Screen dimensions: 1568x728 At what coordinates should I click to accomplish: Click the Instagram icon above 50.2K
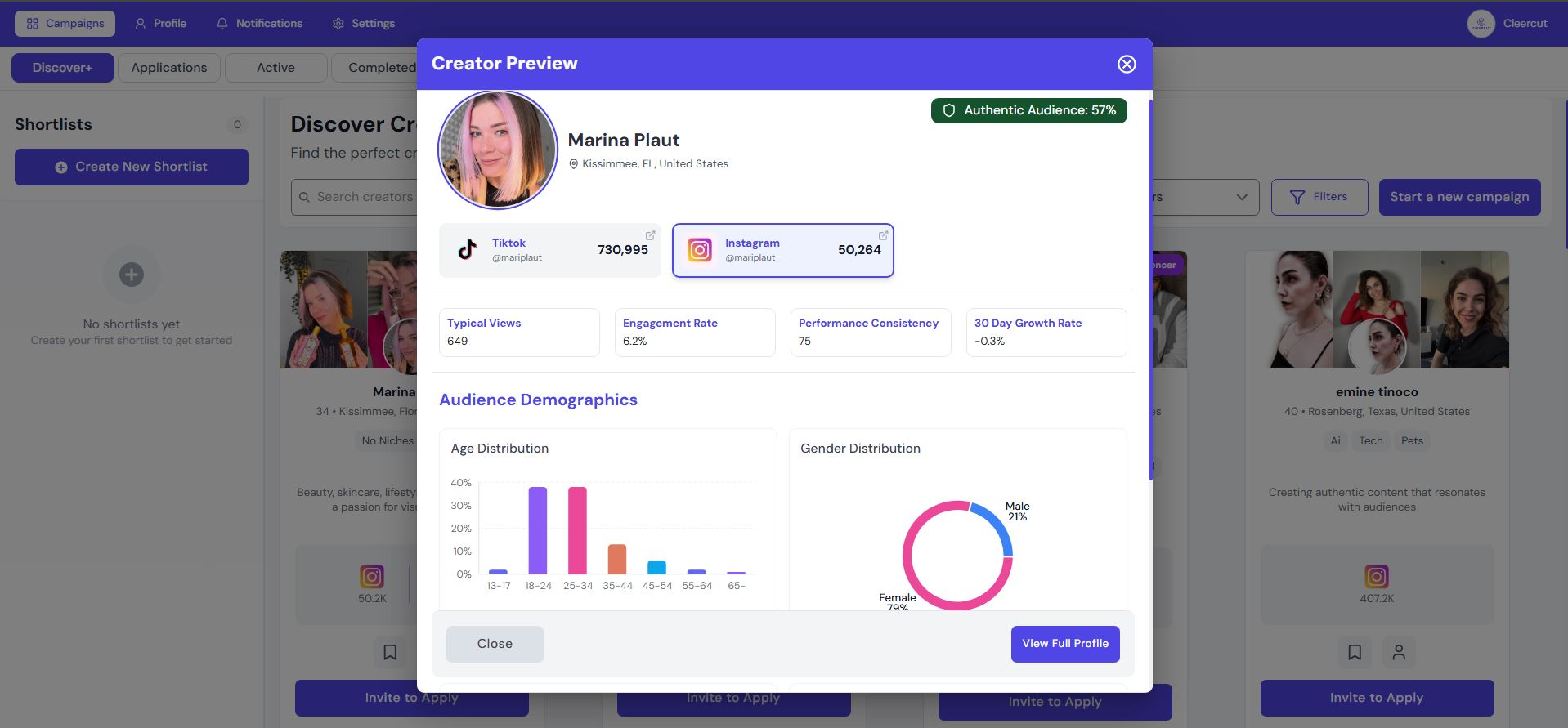pyautogui.click(x=372, y=577)
